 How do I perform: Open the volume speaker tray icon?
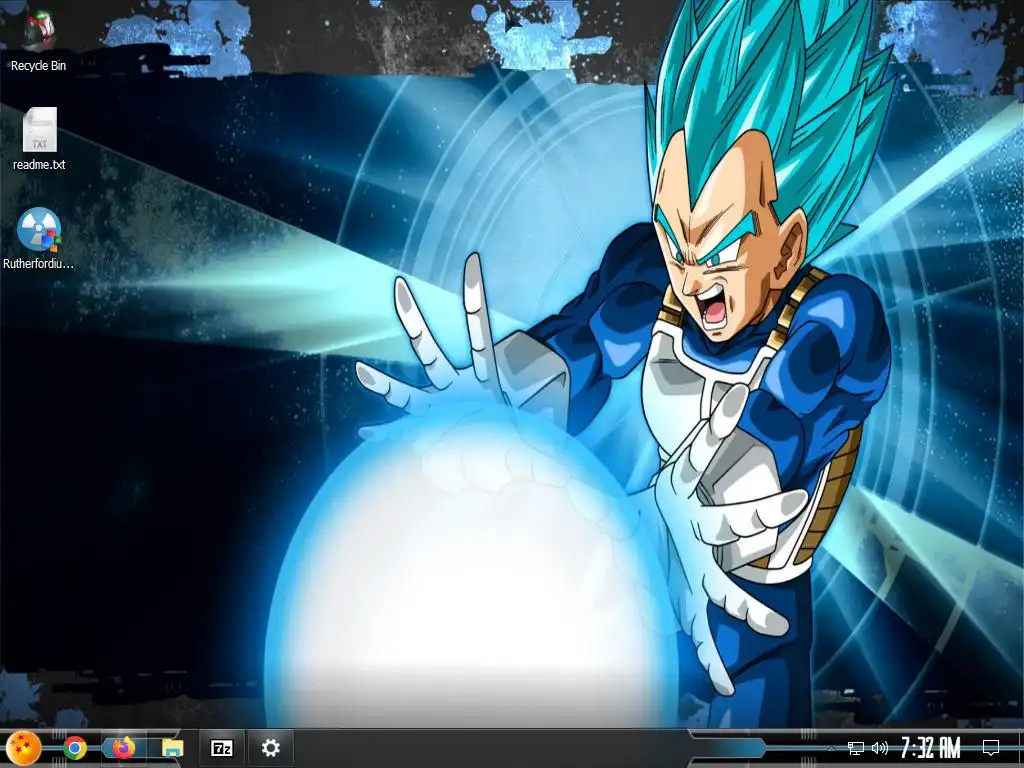point(880,748)
